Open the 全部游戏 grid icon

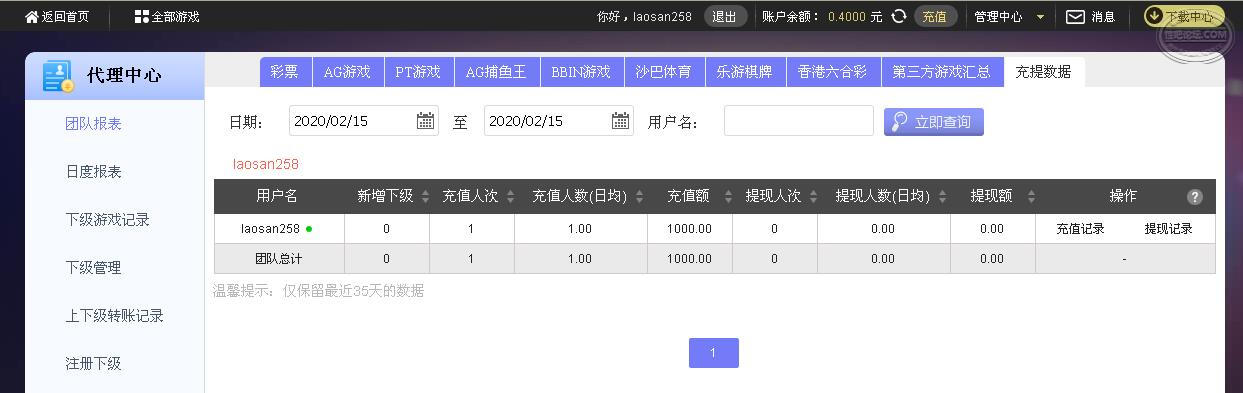tap(141, 17)
